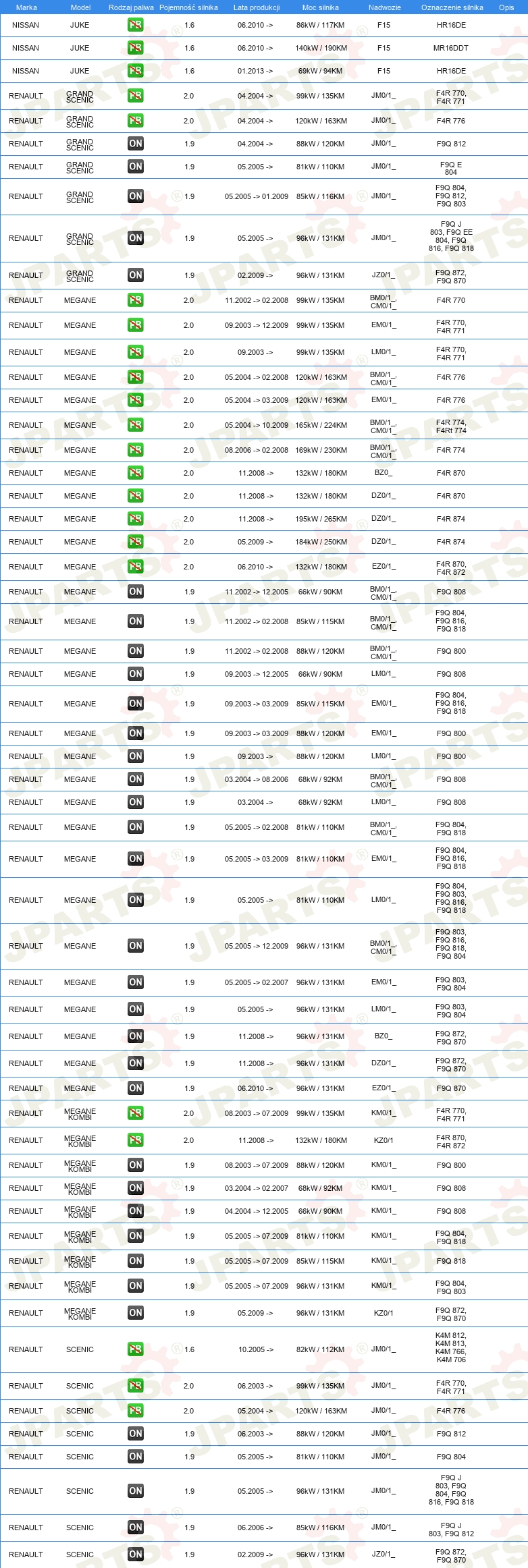Click the PB icon in the Megane Kombi 99kW / 135KM row
This screenshot has width=528, height=1568.
pyautogui.click(x=136, y=1113)
